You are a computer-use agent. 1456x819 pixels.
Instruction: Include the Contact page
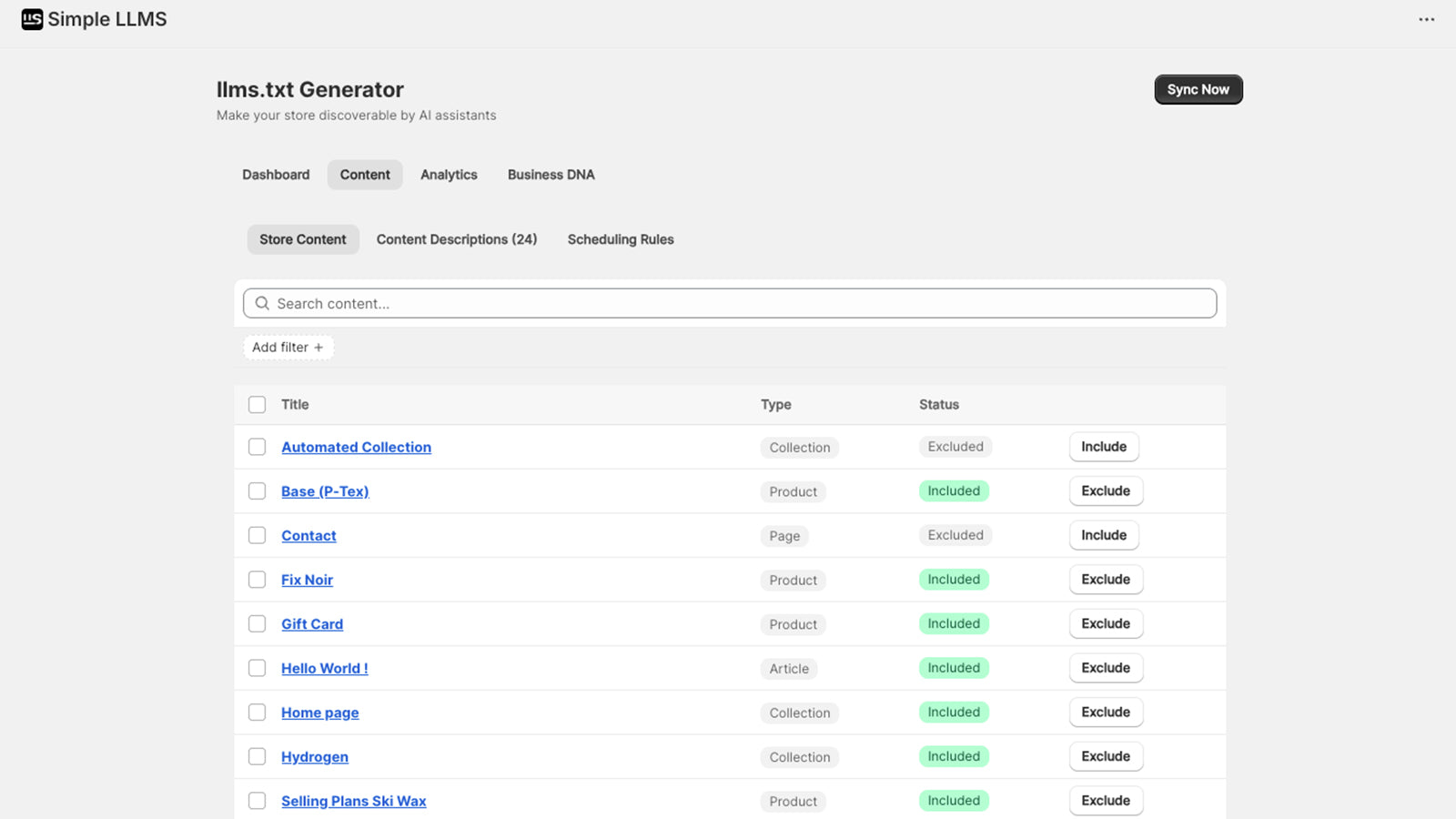tap(1103, 535)
